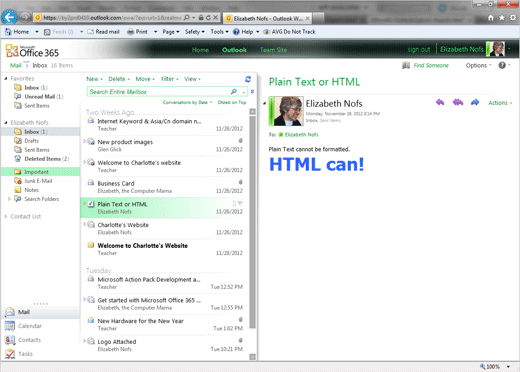This screenshot has height=372, width=520.
Task: Open the Actions dropdown in reading pane
Action: pos(500,103)
